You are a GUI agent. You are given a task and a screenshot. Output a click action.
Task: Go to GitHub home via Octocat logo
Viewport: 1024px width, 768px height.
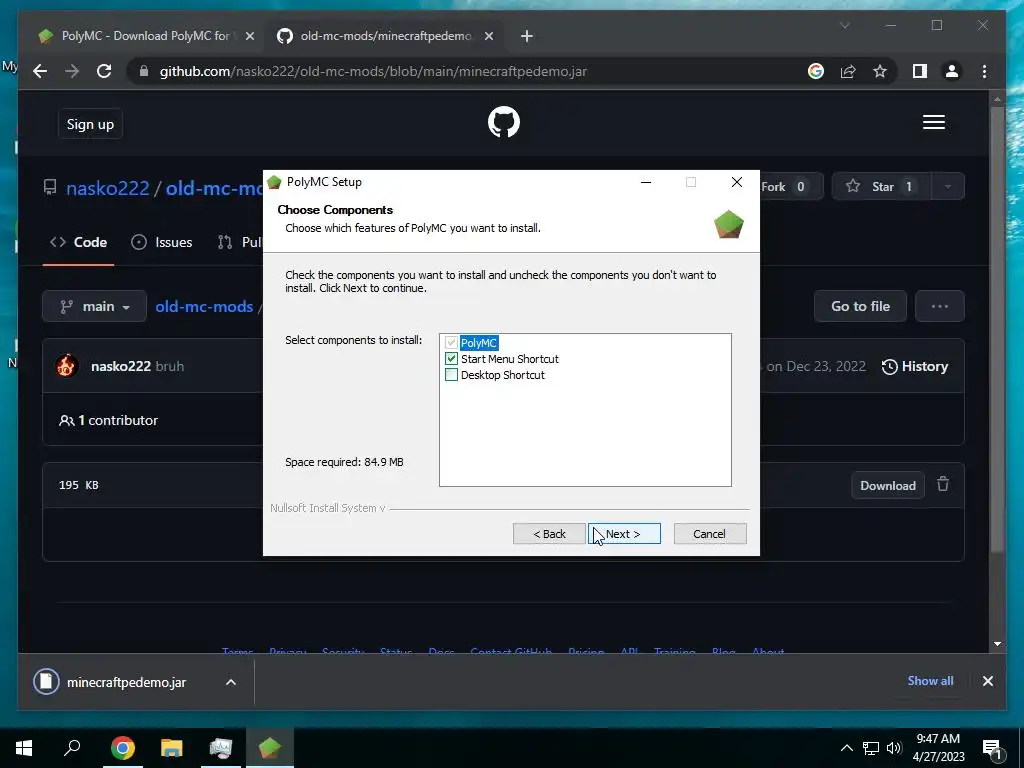(x=504, y=122)
